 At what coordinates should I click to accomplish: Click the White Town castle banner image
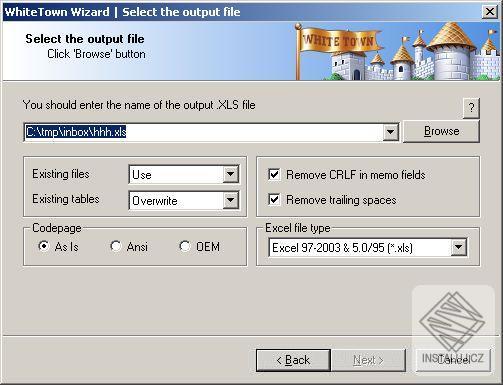pos(397,51)
